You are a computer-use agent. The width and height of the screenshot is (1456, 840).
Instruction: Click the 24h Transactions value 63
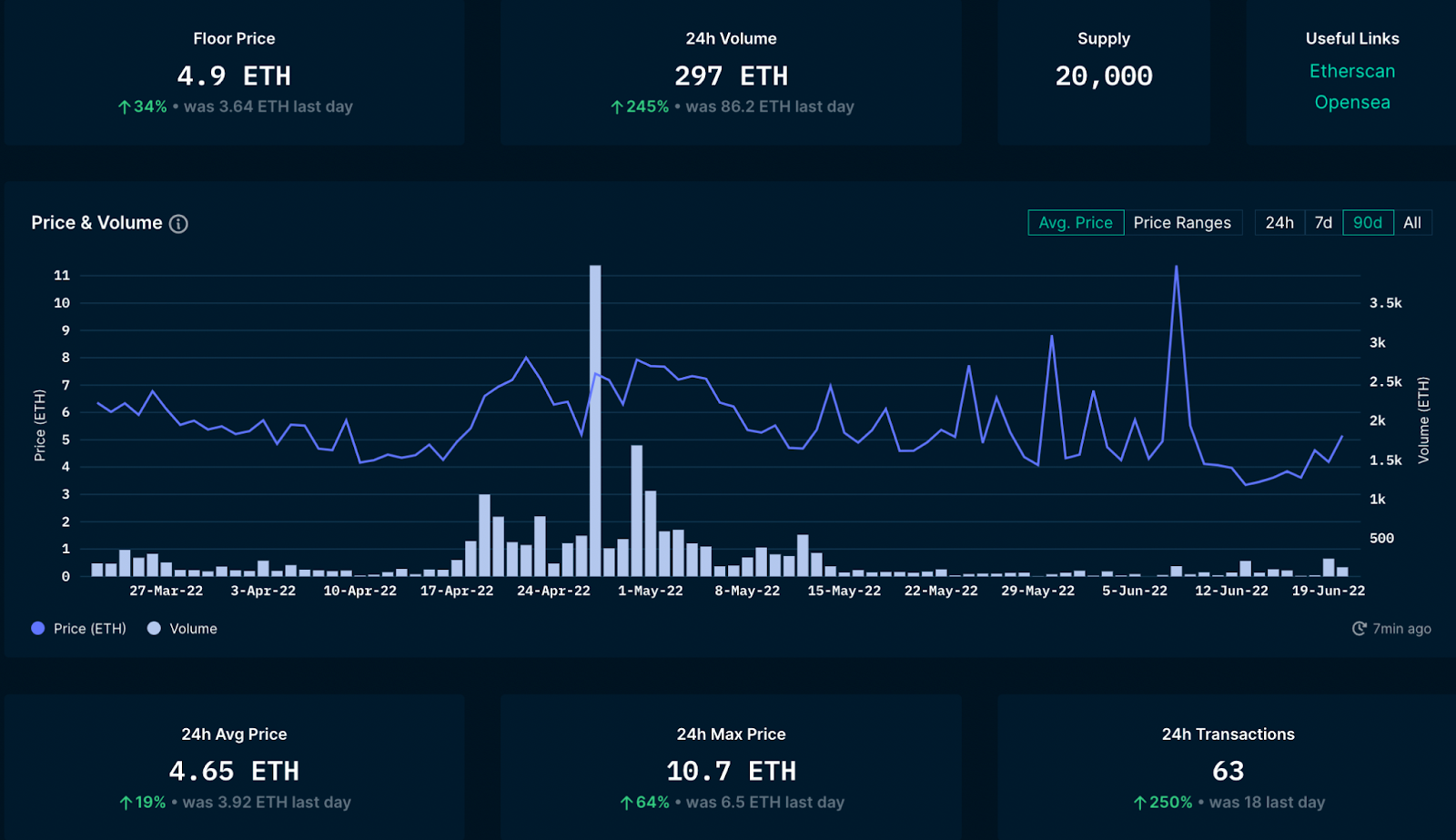coord(1228,772)
